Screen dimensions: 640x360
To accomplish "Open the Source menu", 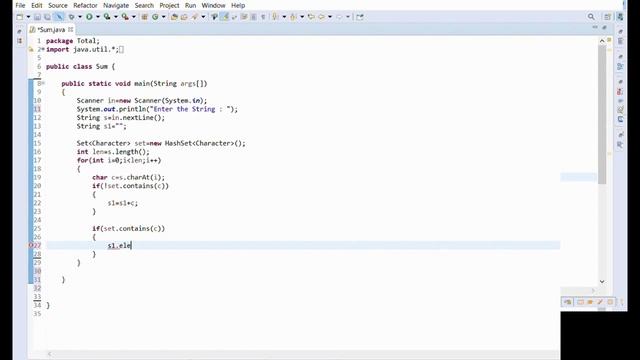I will pyautogui.click(x=58, y=5).
